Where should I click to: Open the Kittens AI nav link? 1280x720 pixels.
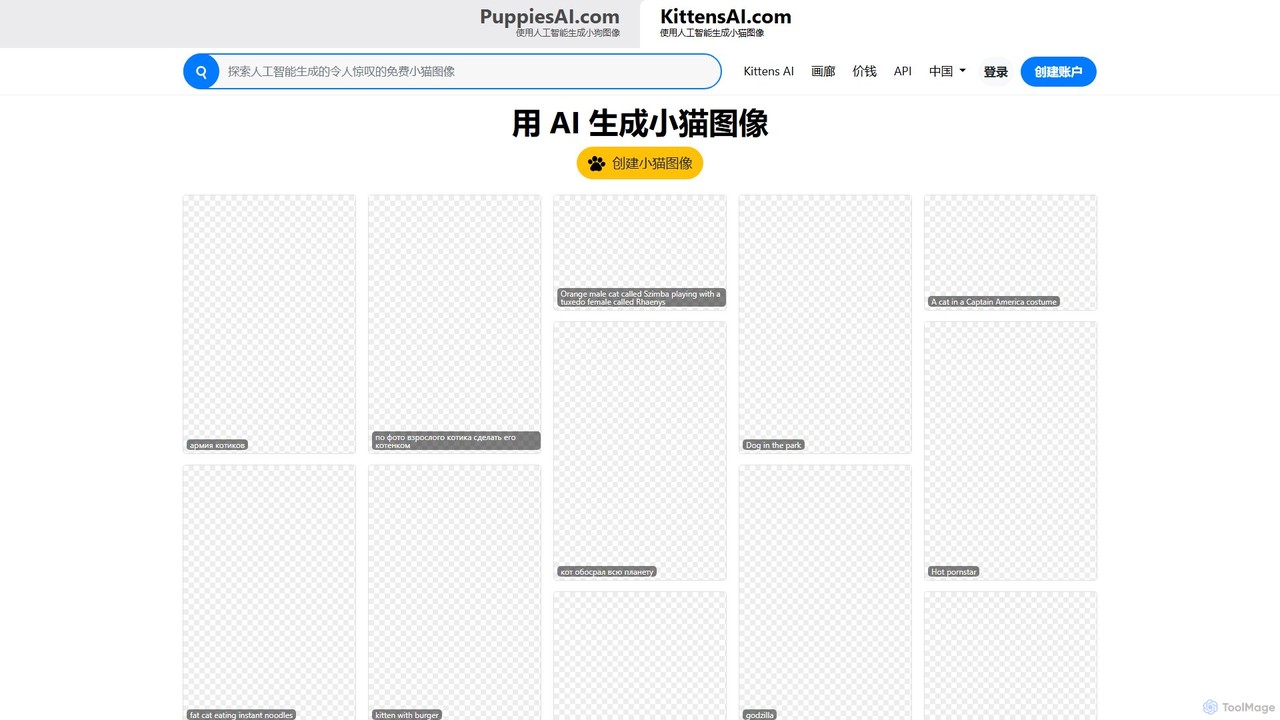click(769, 72)
